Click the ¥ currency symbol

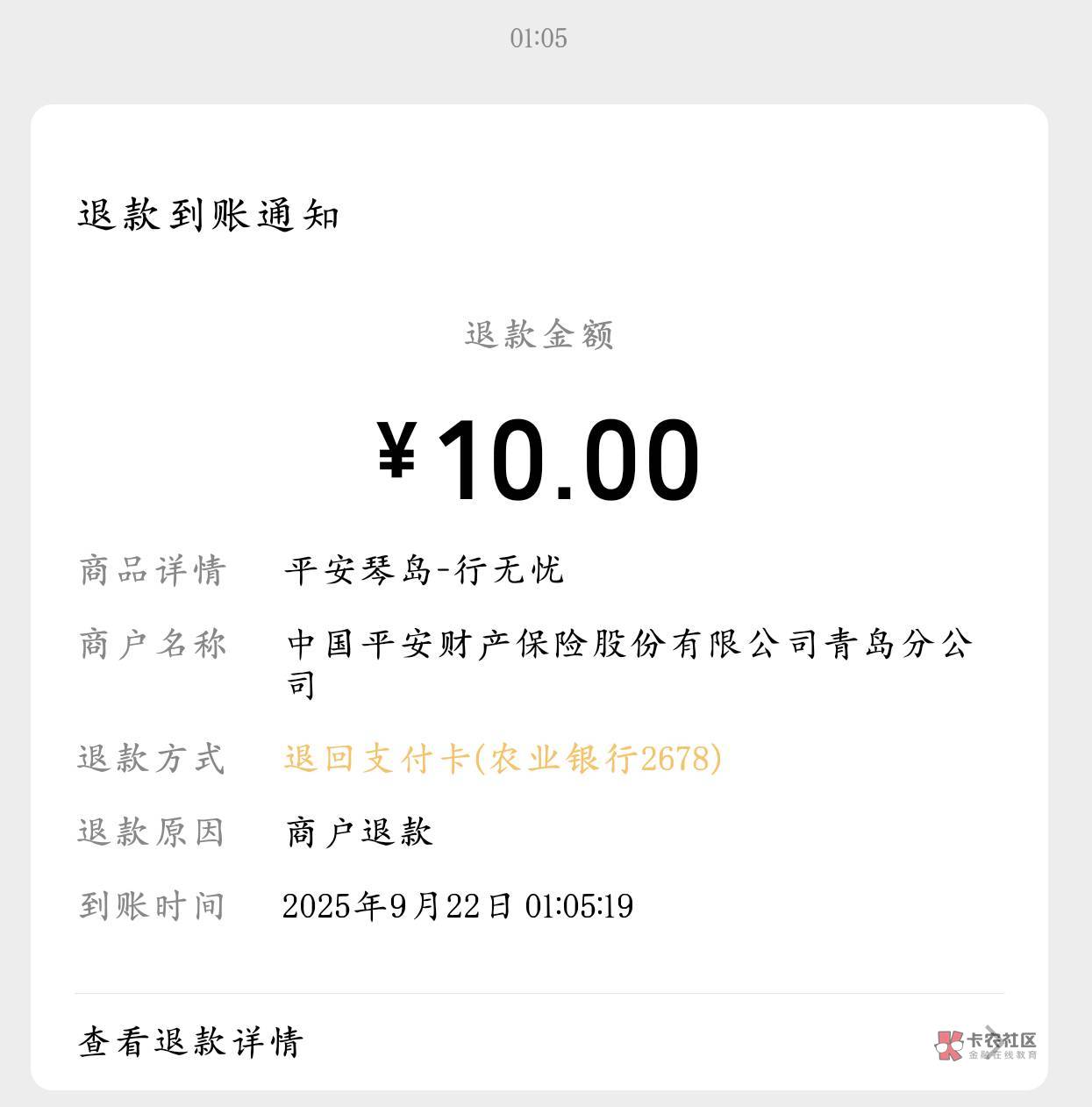pos(396,451)
